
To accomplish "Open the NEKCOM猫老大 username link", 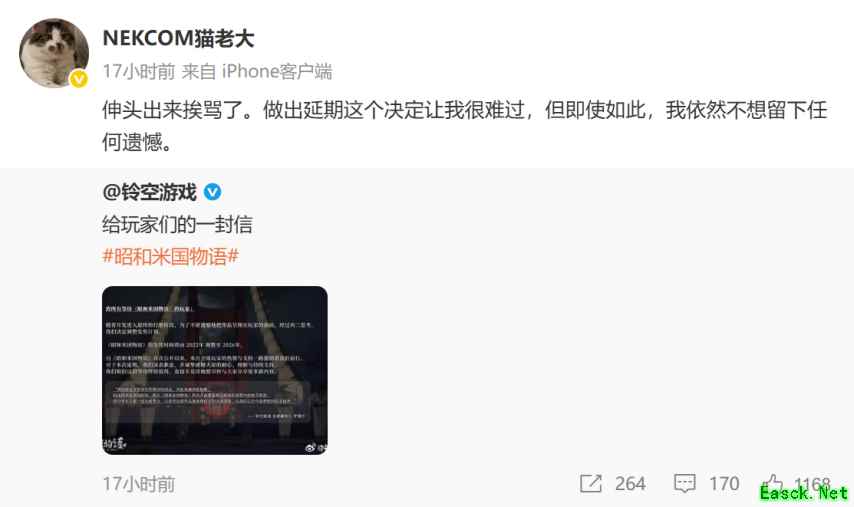I will tap(178, 38).
